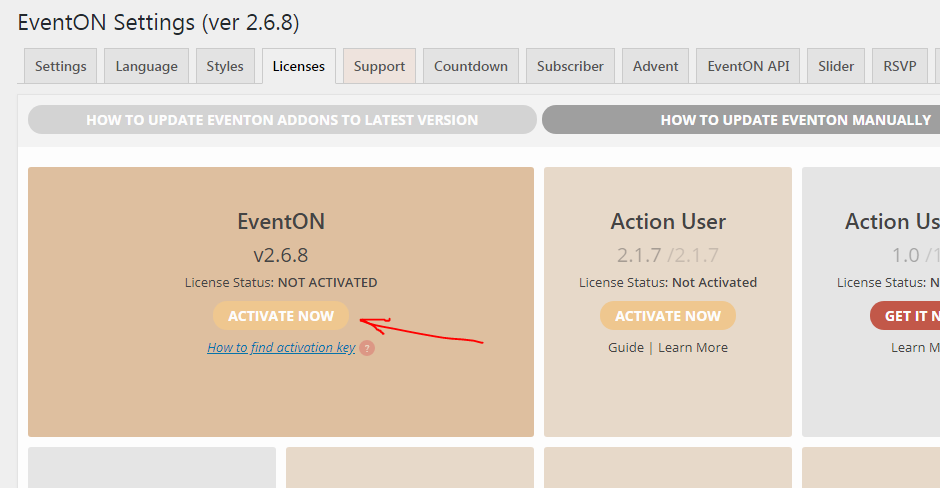Click How to Update EventON Manually button

click(x=741, y=120)
